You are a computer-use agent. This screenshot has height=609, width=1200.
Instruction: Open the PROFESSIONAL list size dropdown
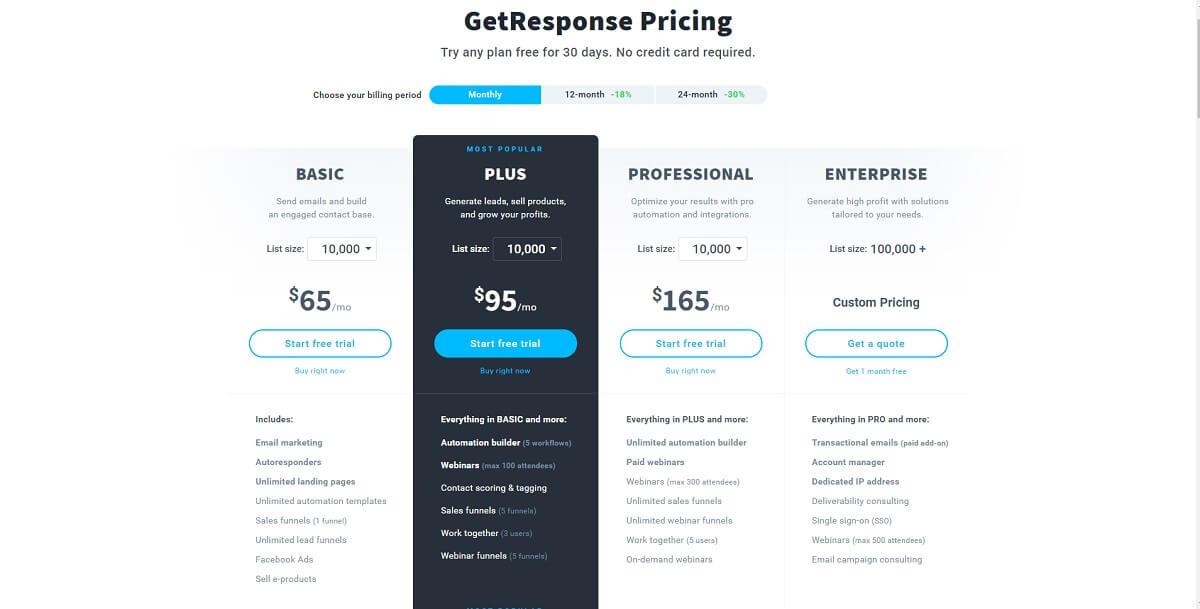[712, 249]
